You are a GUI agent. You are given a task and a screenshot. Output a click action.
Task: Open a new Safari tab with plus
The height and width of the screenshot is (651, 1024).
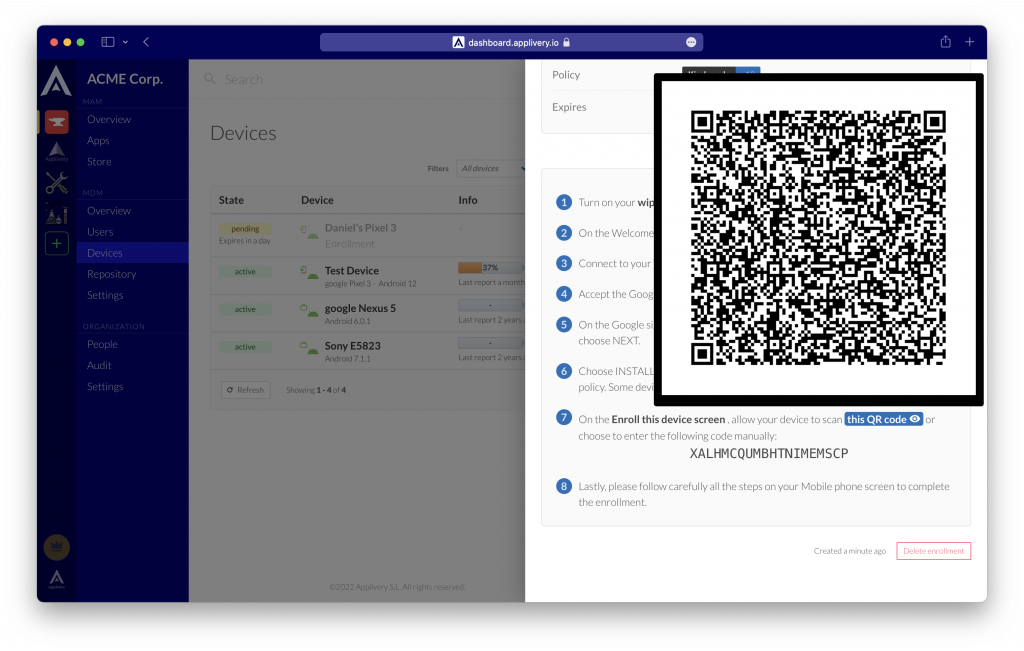970,42
